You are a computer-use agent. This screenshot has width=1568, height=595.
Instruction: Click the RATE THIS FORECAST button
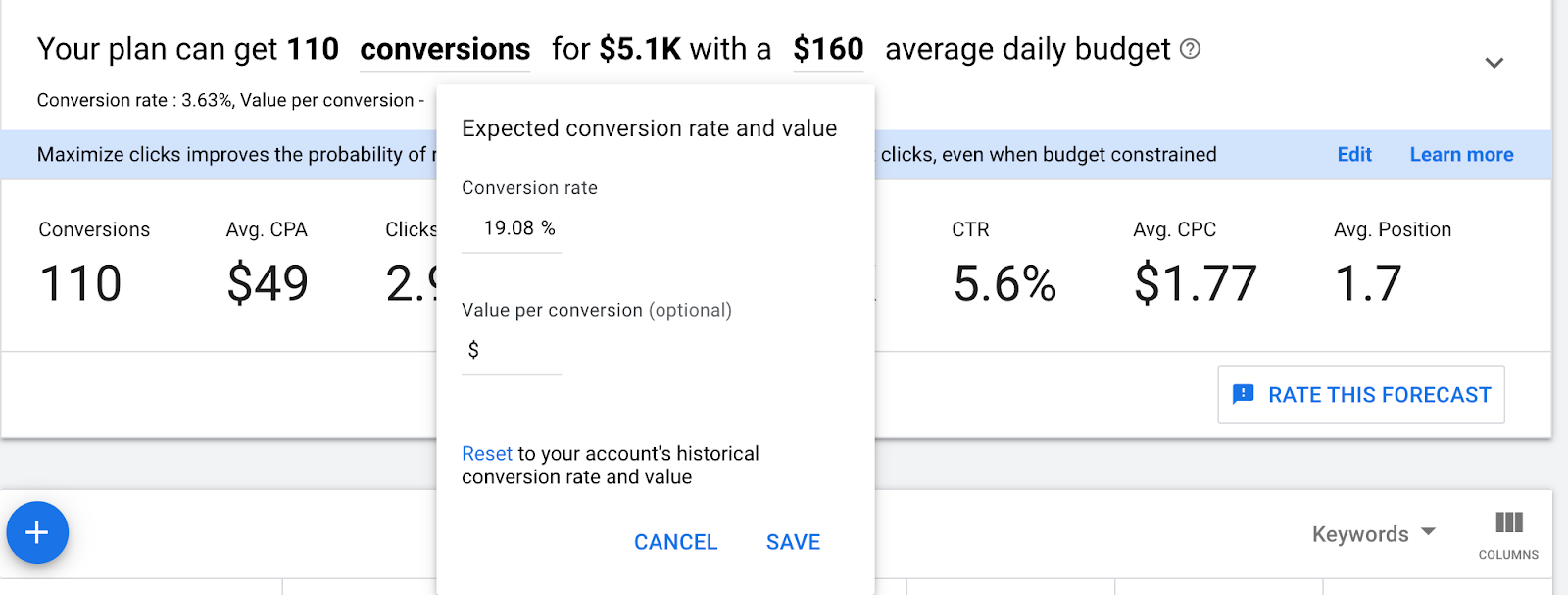(x=1361, y=394)
